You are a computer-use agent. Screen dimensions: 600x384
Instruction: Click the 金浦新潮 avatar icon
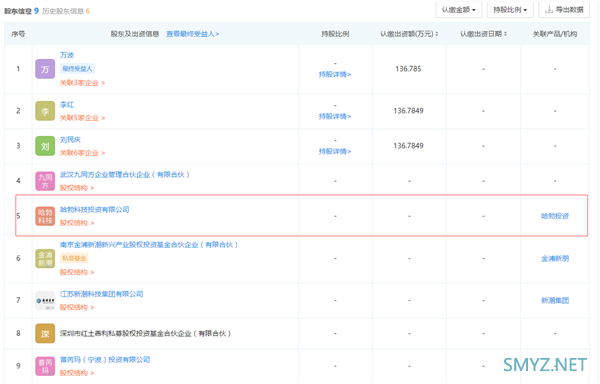[45, 259]
